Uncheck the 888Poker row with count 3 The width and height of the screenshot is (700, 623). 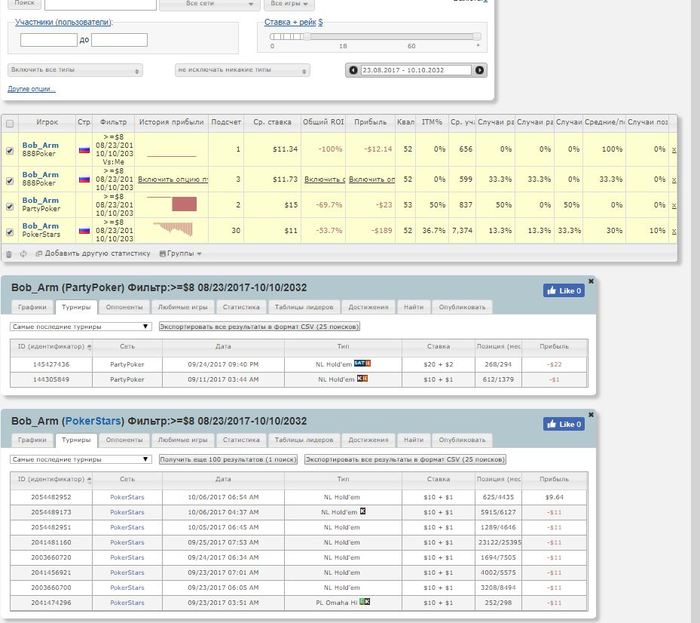pyautogui.click(x=10, y=181)
